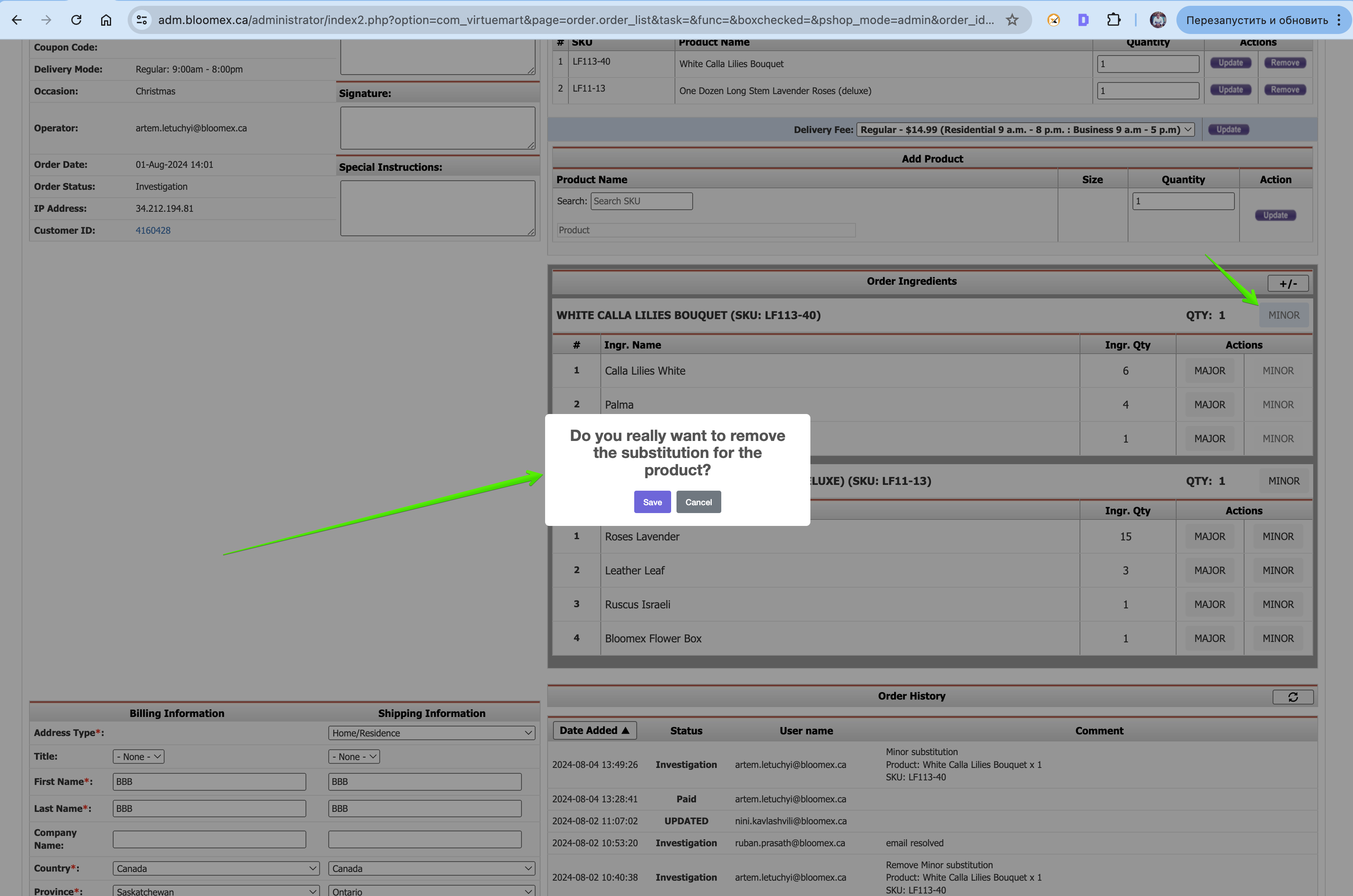Click Update in Add Product section
This screenshot has width=1353, height=896.
[1275, 216]
